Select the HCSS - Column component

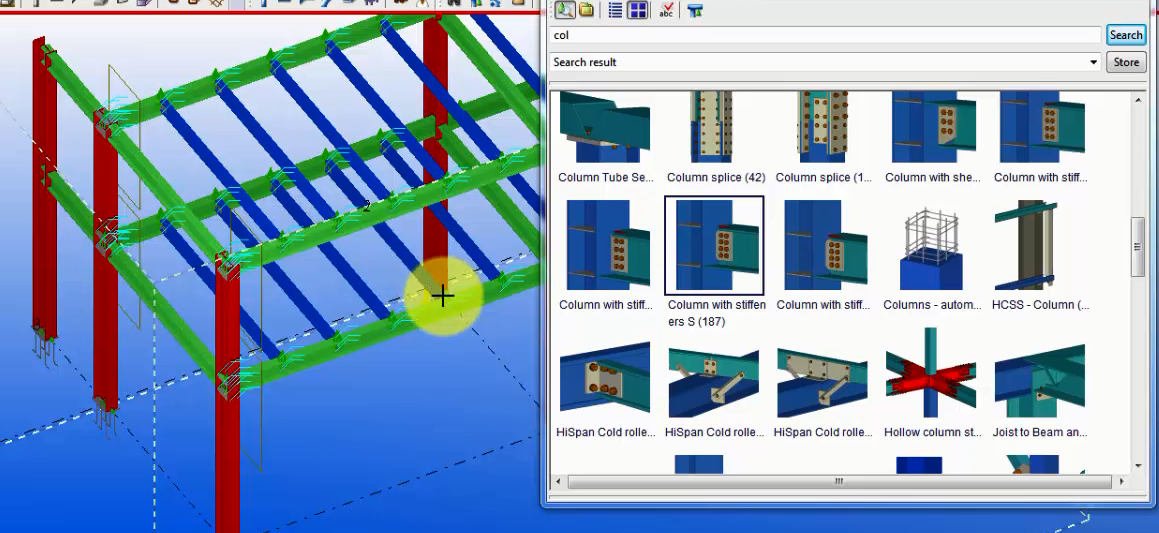1041,255
